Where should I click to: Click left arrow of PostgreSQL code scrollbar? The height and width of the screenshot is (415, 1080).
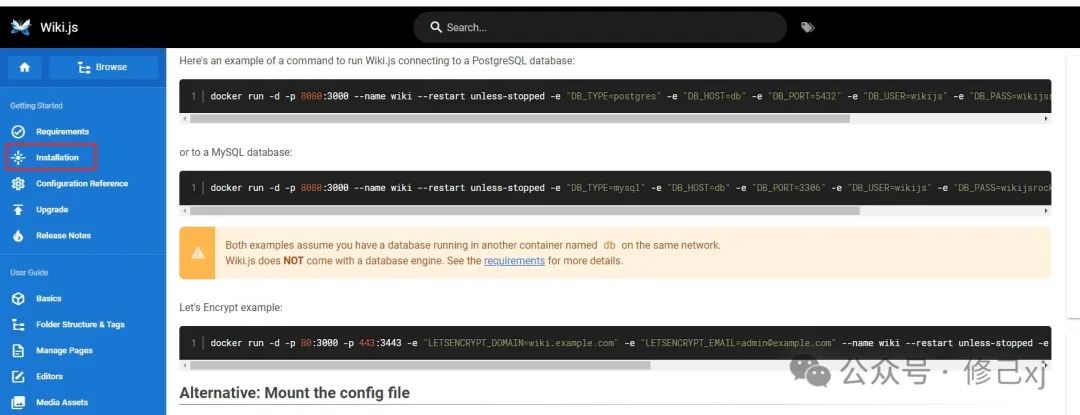pyautogui.click(x=184, y=118)
